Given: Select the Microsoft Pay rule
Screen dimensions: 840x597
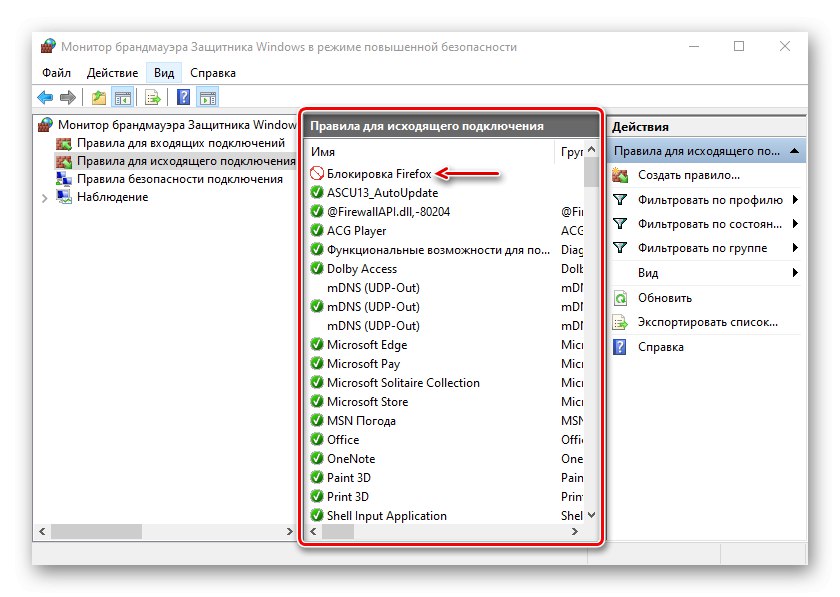Looking at the screenshot, I should pos(363,363).
